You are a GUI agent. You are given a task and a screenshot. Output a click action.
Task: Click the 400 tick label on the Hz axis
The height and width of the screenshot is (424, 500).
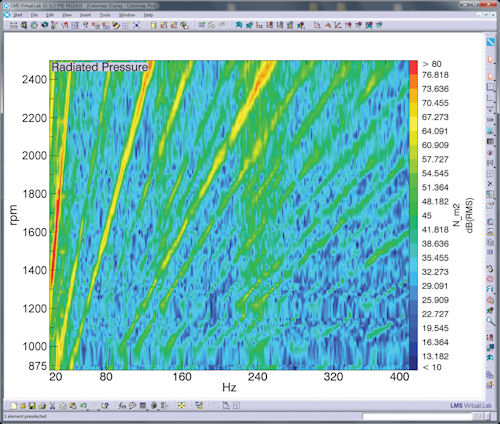399,377
